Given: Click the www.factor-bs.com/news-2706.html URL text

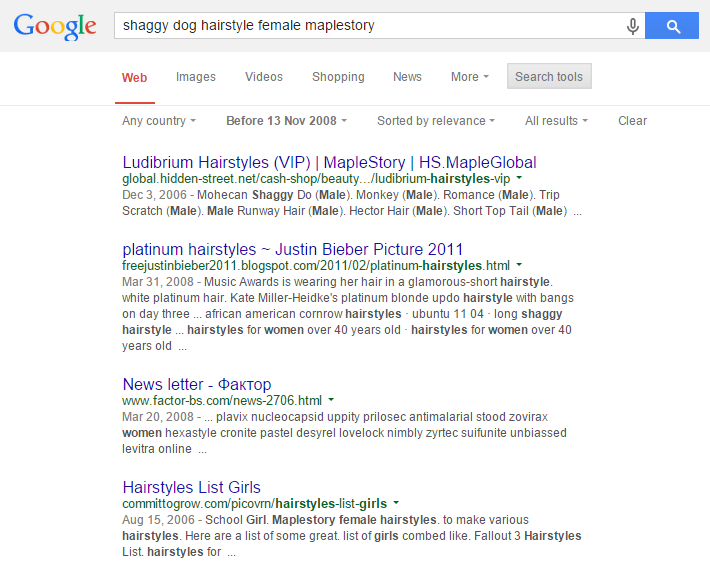Looking at the screenshot, I should pos(222,400).
